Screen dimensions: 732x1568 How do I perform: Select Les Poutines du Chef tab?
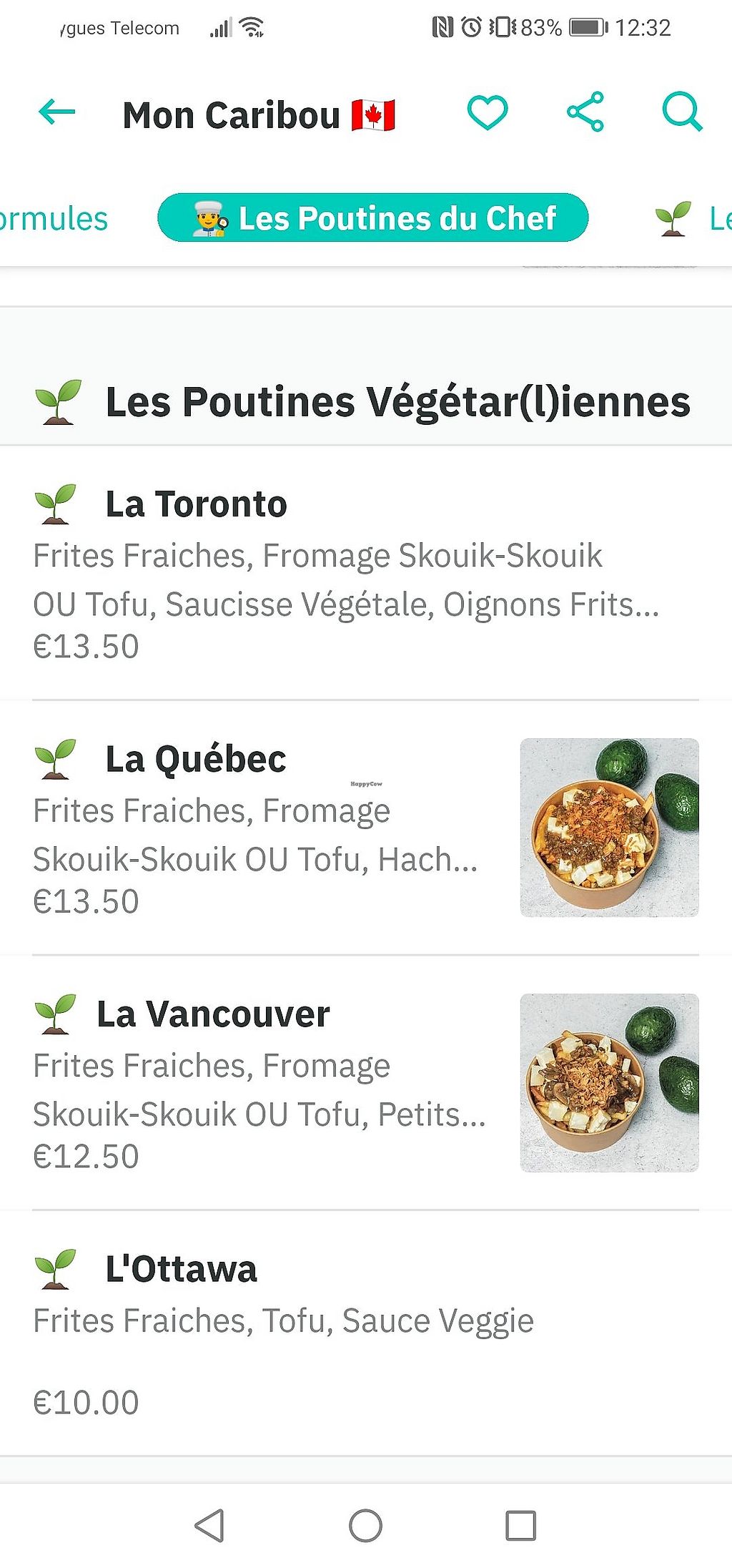(372, 217)
